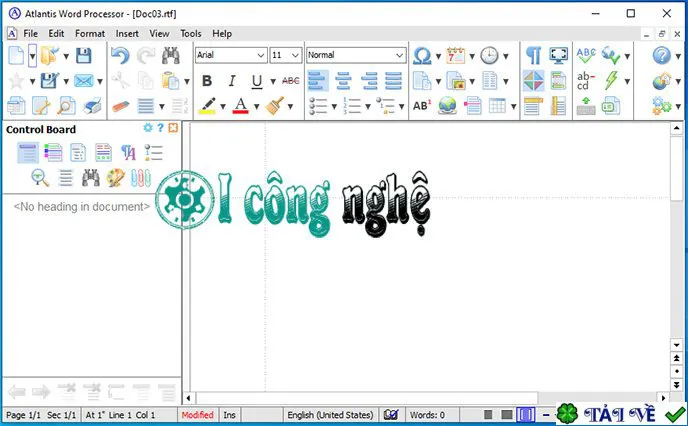Screen dimensions: 688x426
Task: Open the Help menu
Action: tap(222, 33)
